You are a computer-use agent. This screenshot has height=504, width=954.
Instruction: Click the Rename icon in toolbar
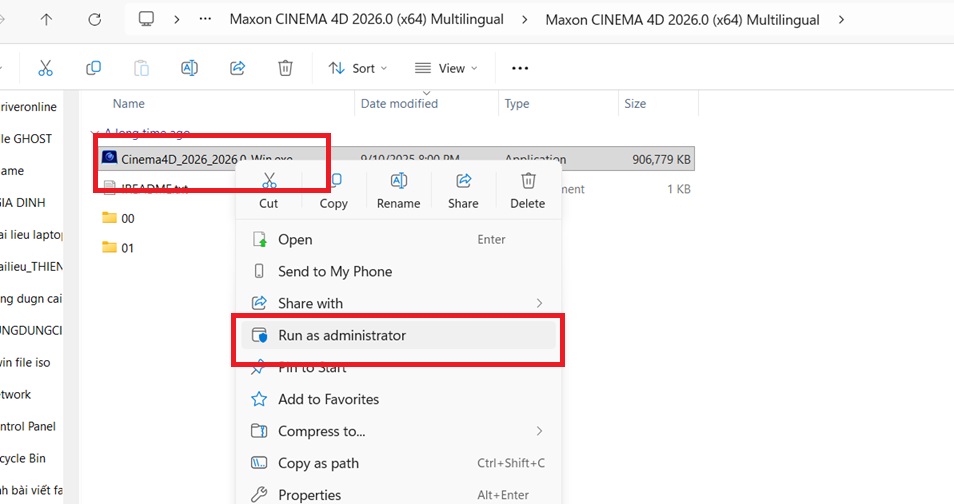pos(189,68)
